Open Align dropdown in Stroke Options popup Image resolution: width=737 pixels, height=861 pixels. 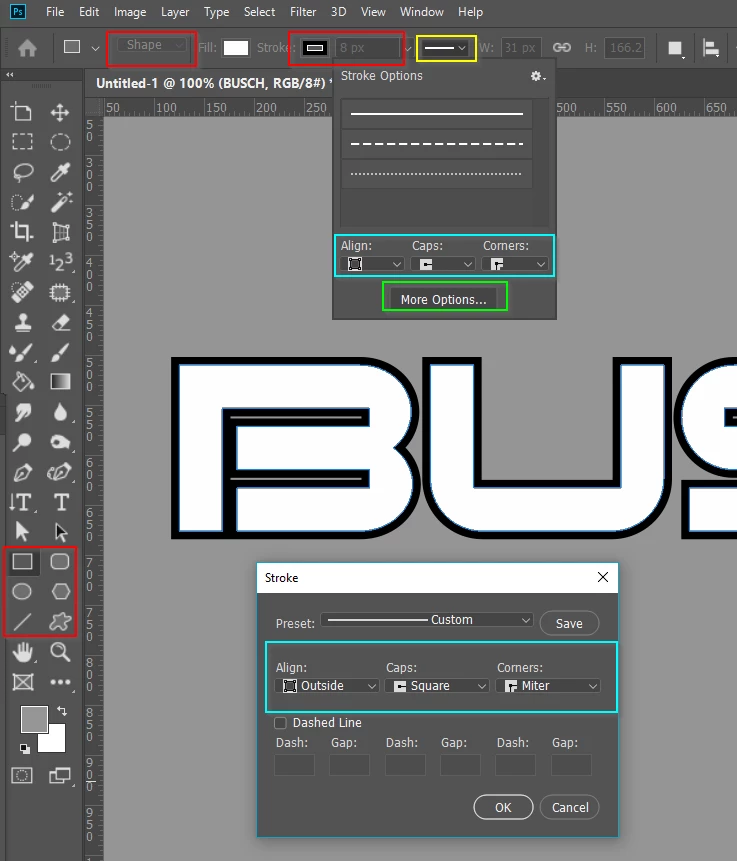371,264
